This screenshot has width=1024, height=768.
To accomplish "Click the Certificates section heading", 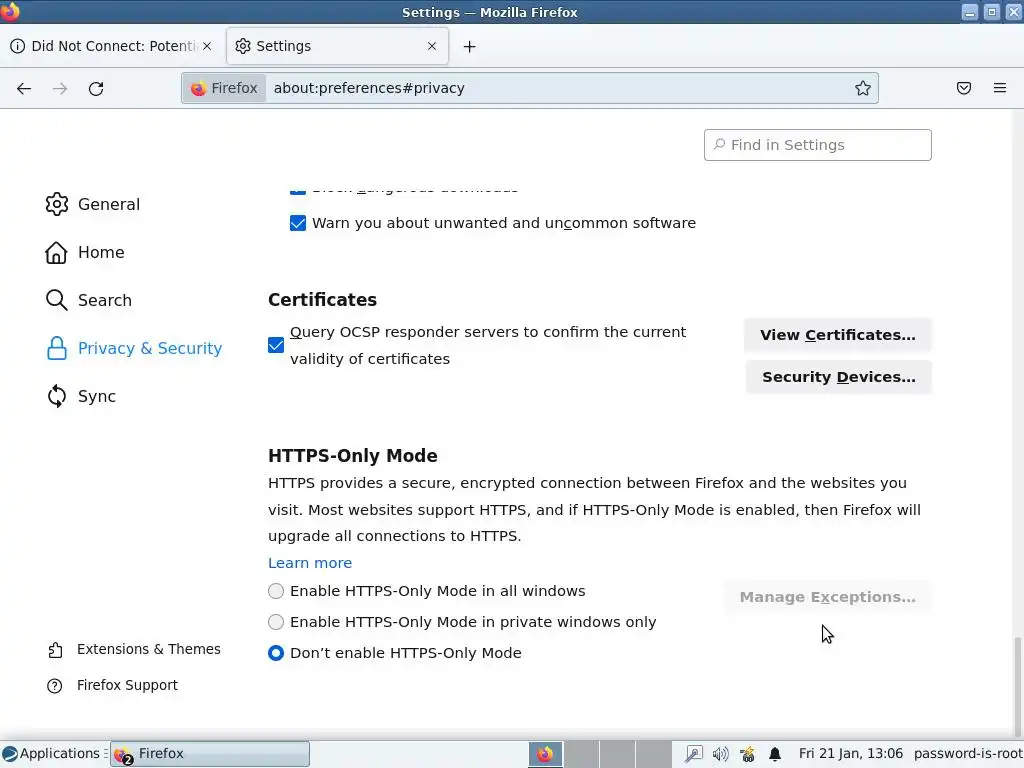I will point(322,300).
